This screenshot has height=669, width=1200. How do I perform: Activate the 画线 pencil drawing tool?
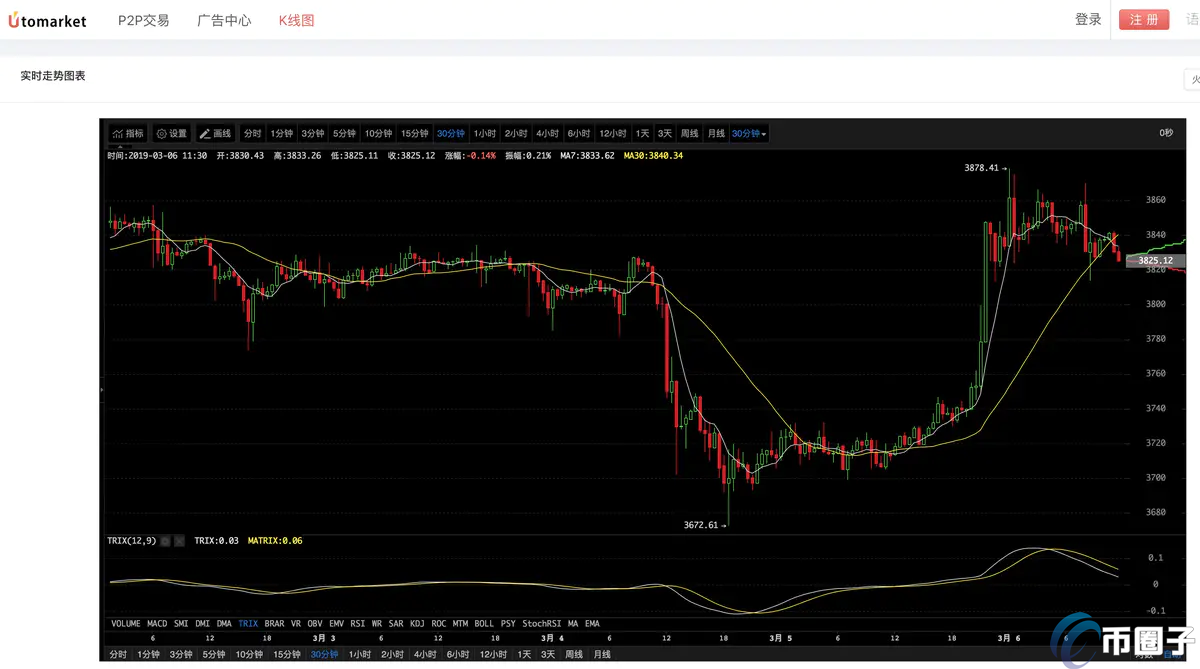tap(215, 133)
